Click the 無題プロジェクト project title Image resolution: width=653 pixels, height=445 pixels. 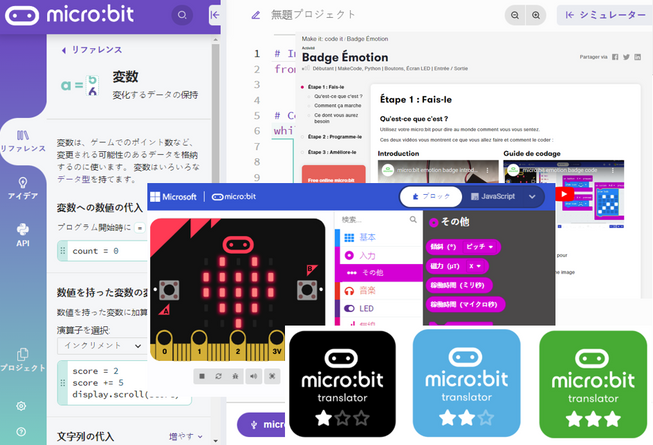point(313,15)
